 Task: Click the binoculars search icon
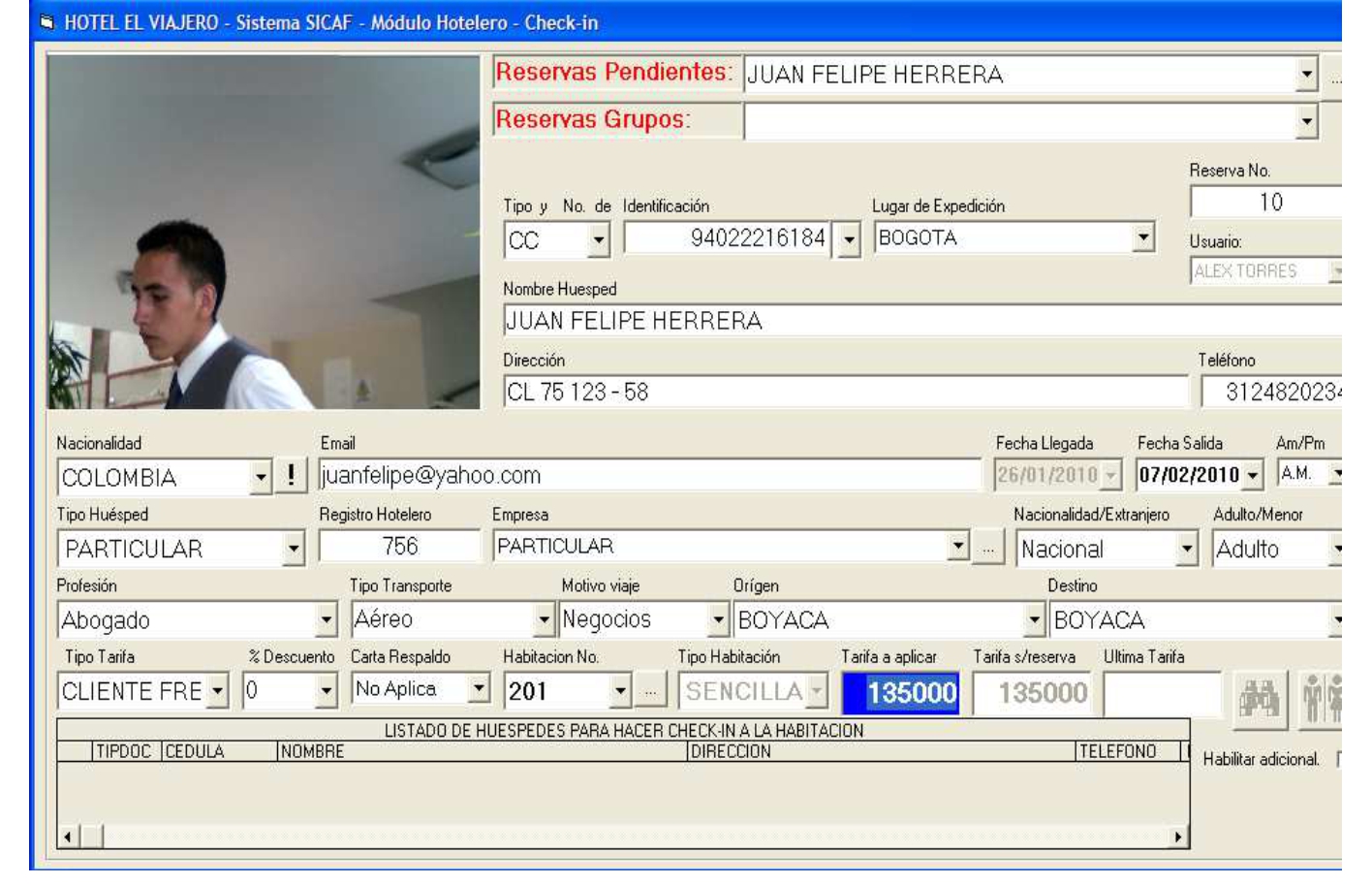pos(1260,698)
